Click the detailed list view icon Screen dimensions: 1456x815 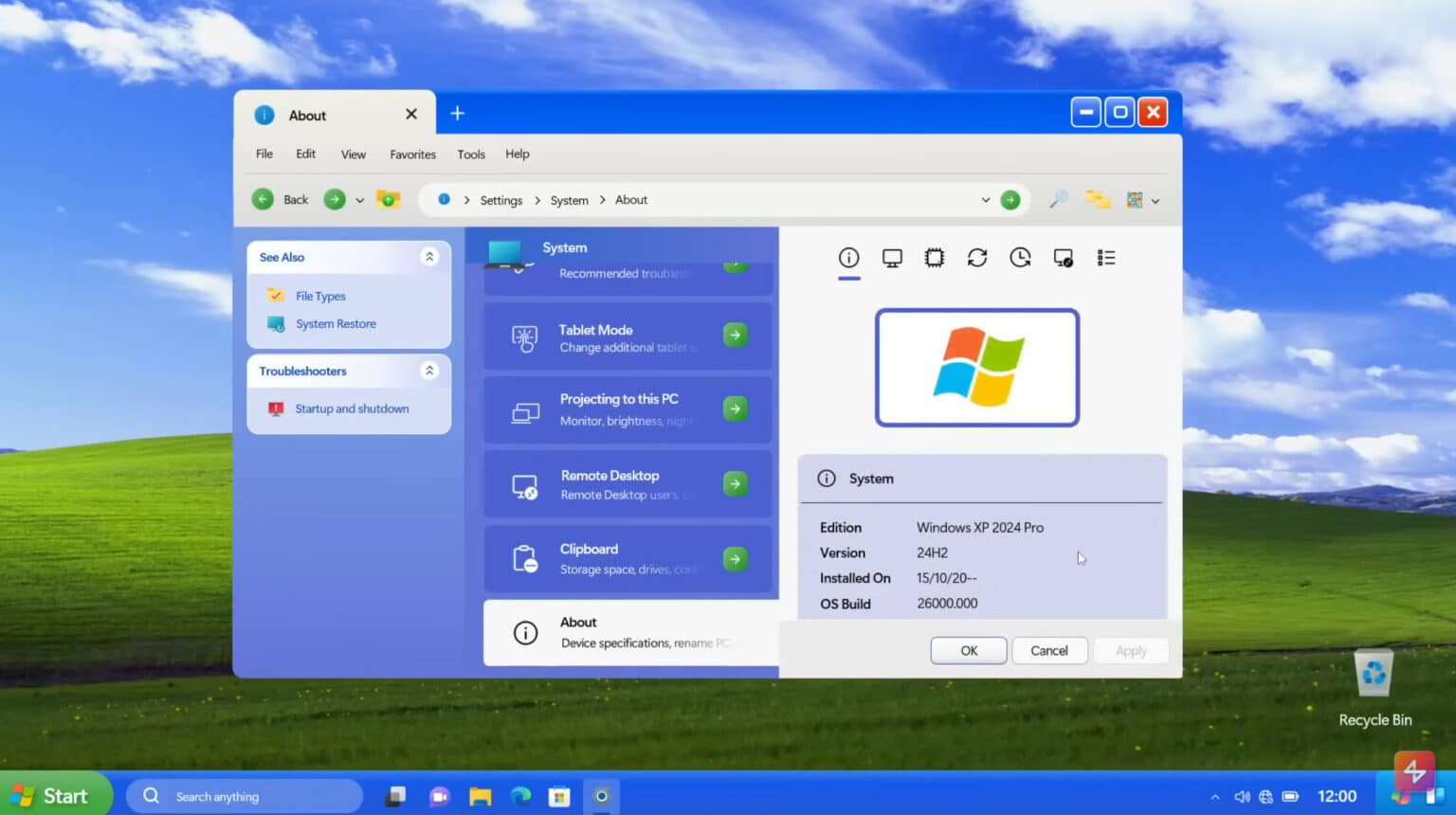pyautogui.click(x=1106, y=257)
